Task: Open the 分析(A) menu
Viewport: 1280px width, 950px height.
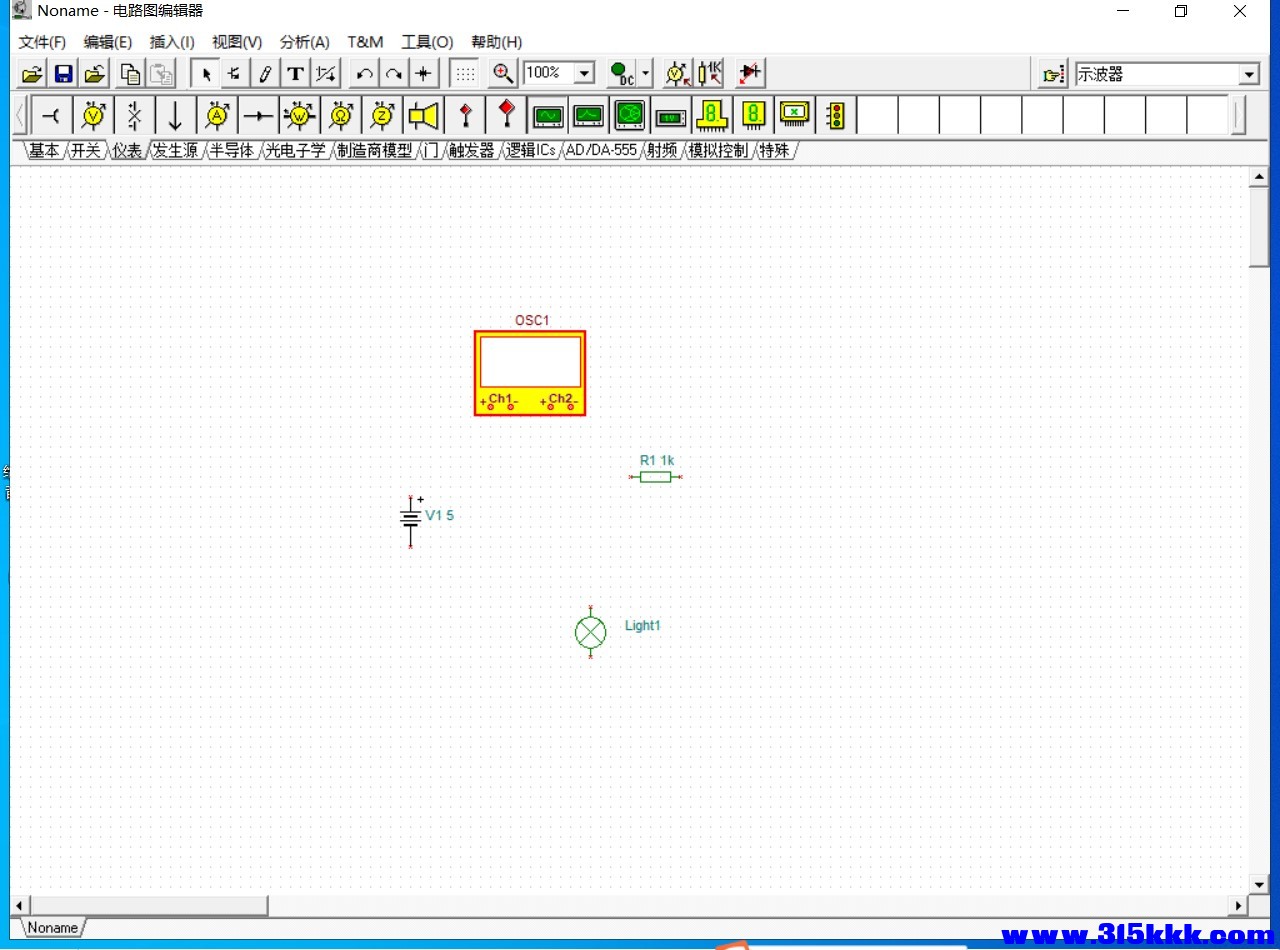Action: click(x=304, y=42)
